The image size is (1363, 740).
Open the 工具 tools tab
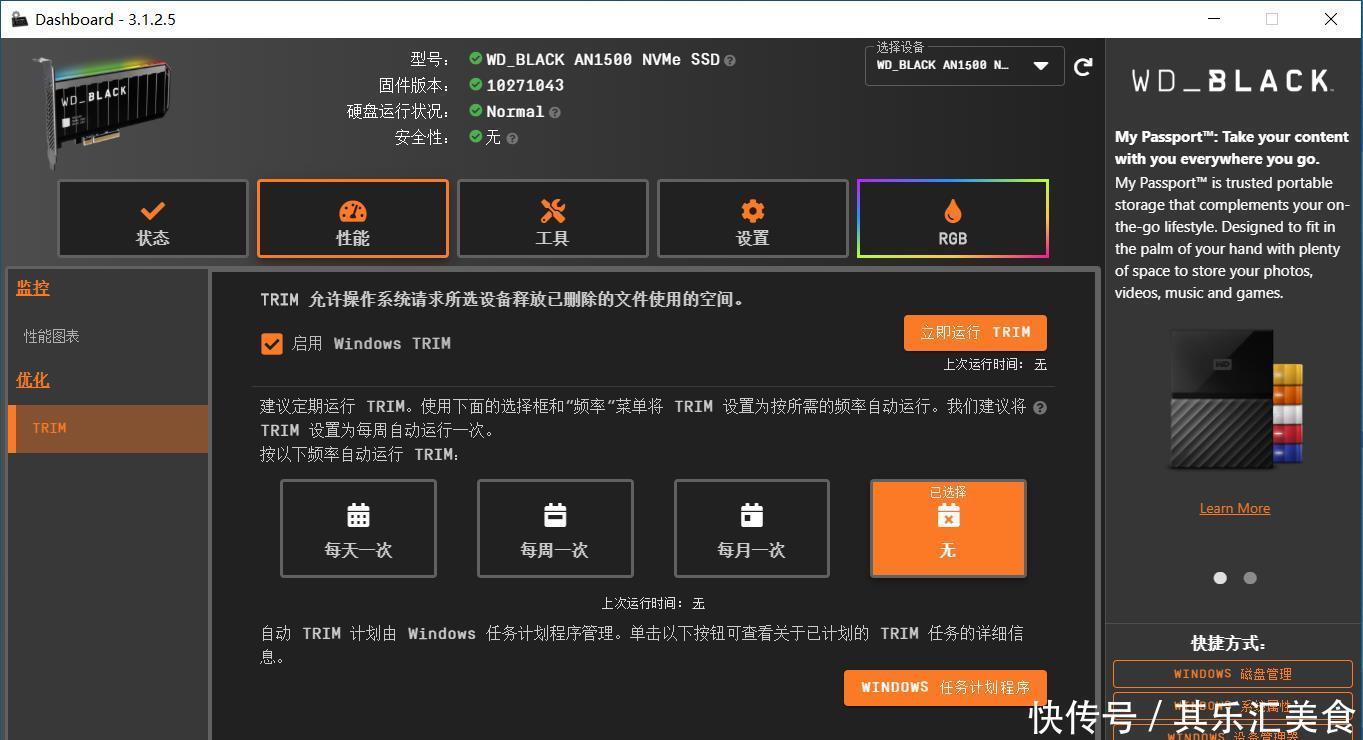(553, 219)
